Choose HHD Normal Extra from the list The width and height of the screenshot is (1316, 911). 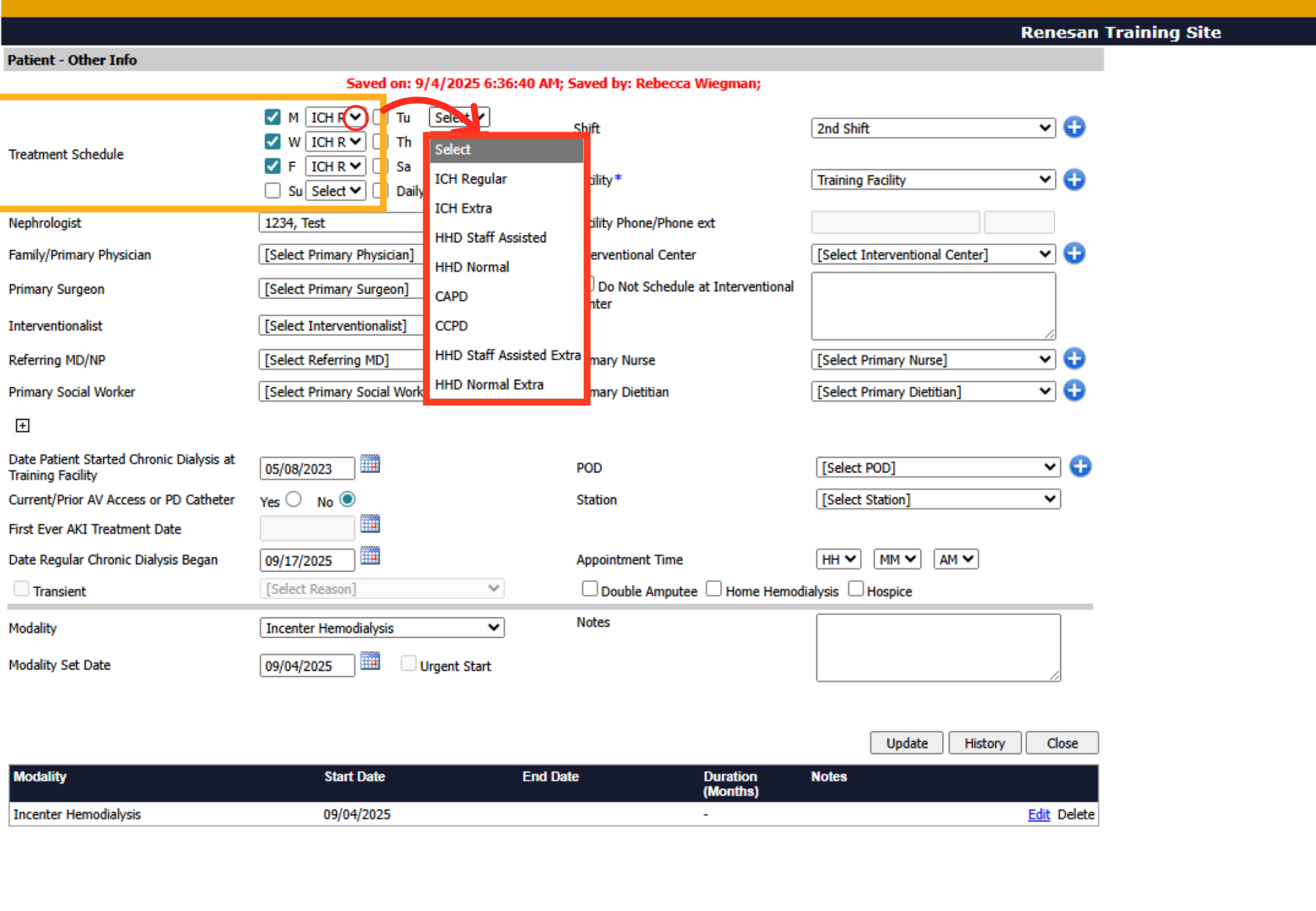point(507,385)
